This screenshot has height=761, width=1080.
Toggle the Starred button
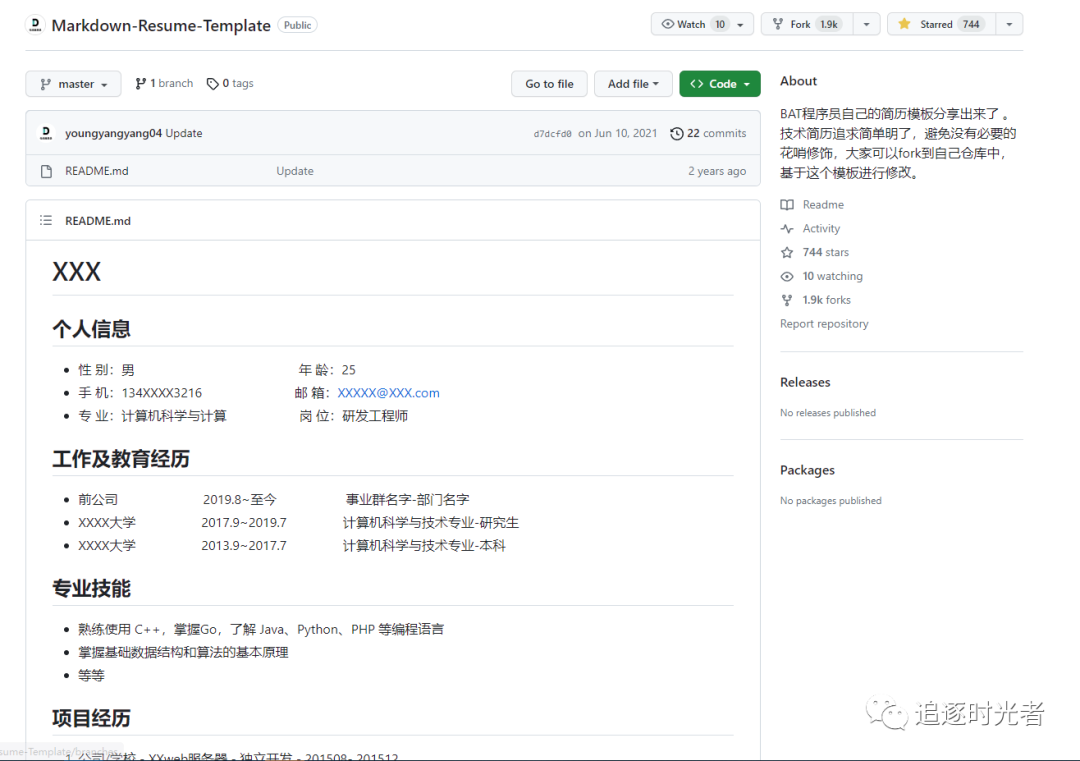coord(941,24)
